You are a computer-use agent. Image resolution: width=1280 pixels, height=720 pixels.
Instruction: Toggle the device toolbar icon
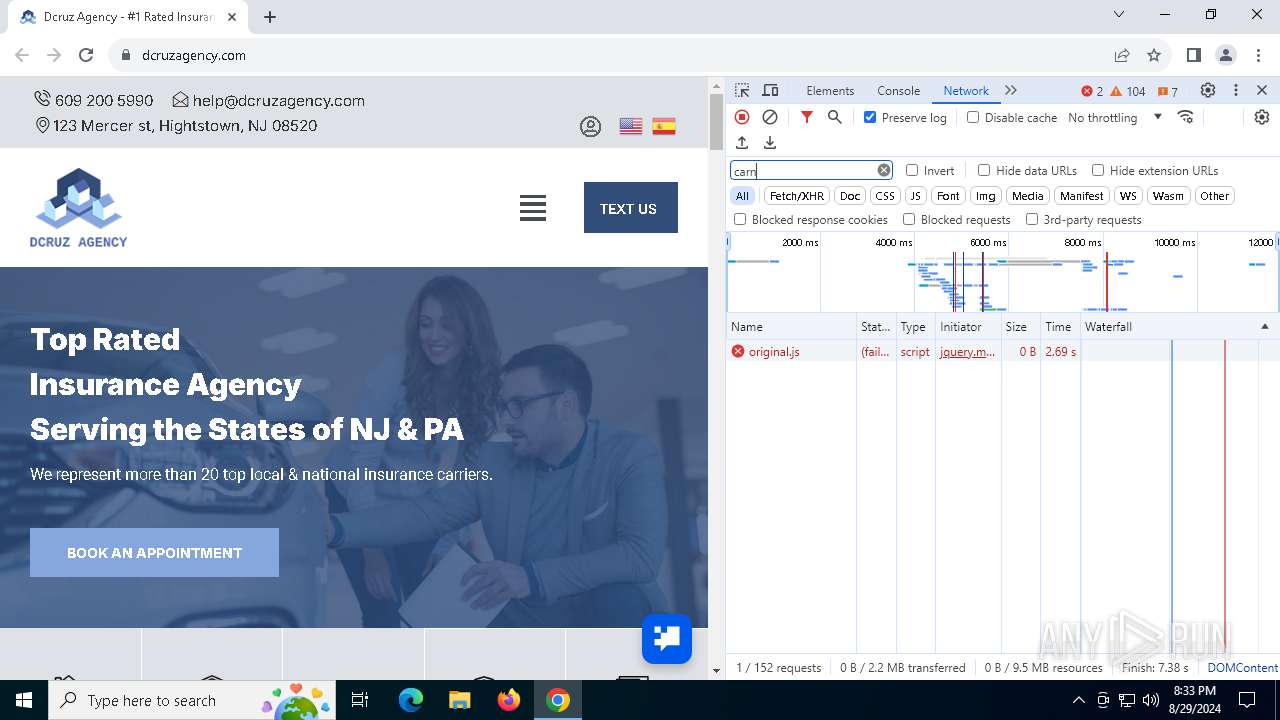click(x=770, y=90)
